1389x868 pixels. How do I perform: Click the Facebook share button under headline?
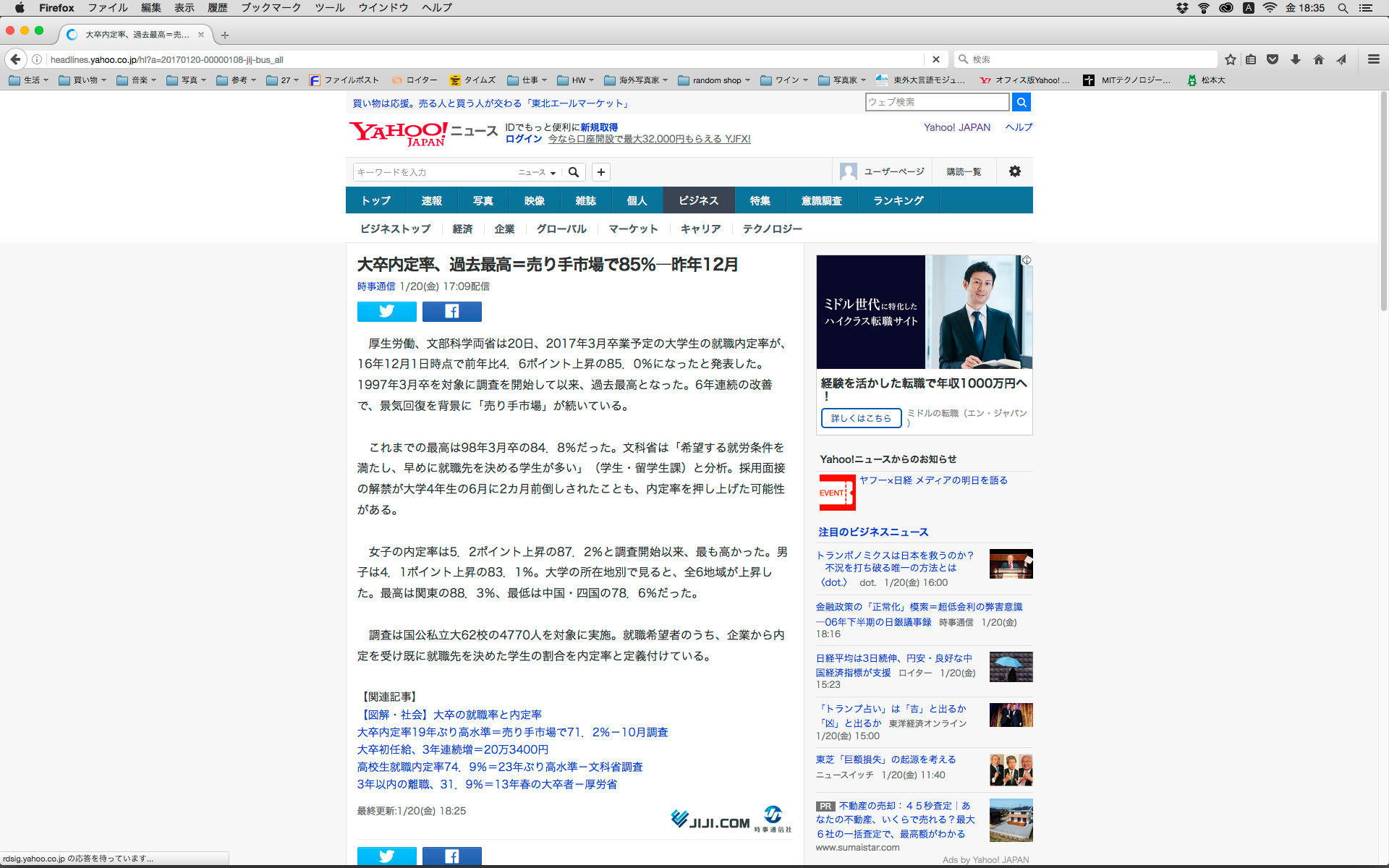[451, 311]
